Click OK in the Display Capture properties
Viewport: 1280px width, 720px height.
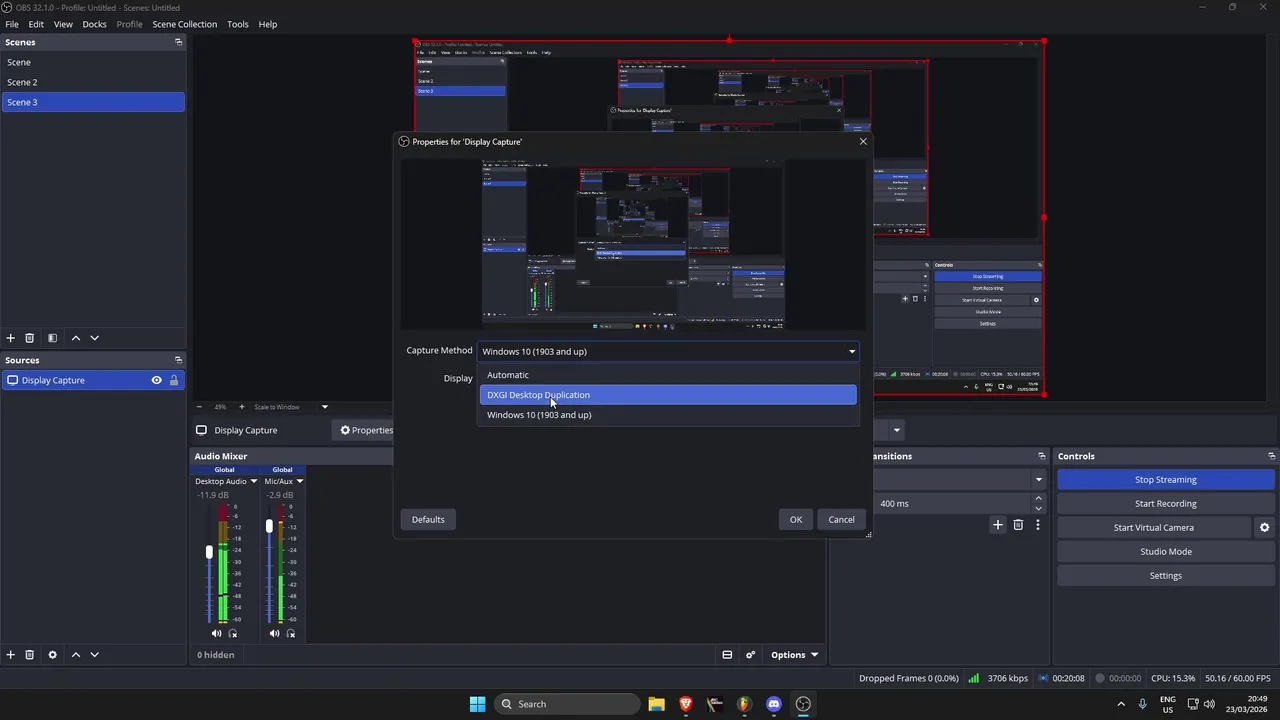pos(795,519)
